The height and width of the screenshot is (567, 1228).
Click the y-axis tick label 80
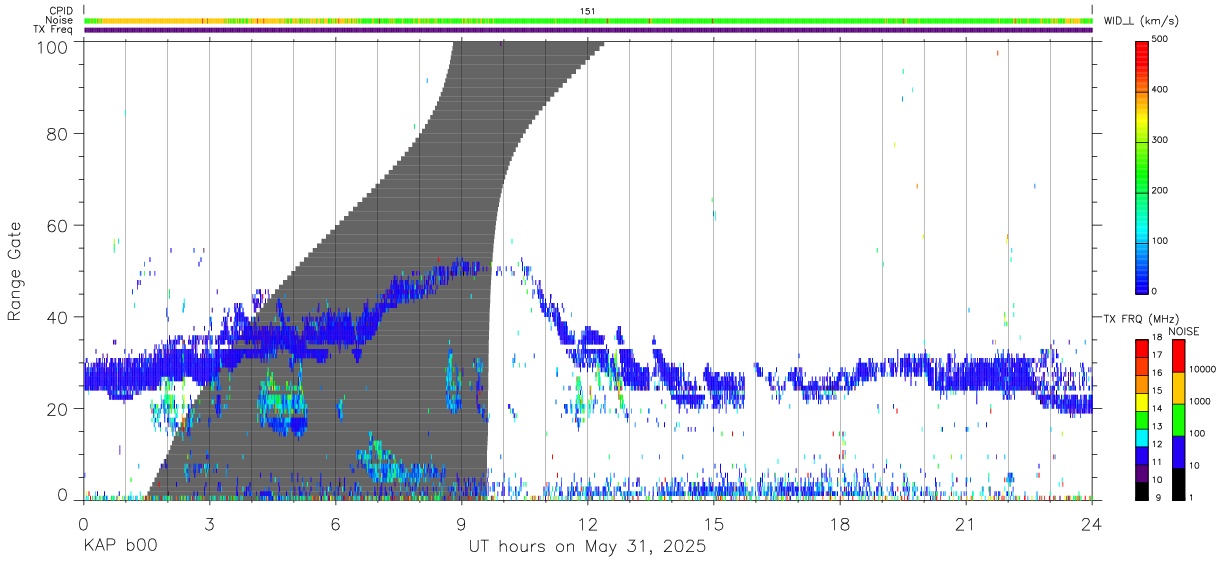[56, 134]
